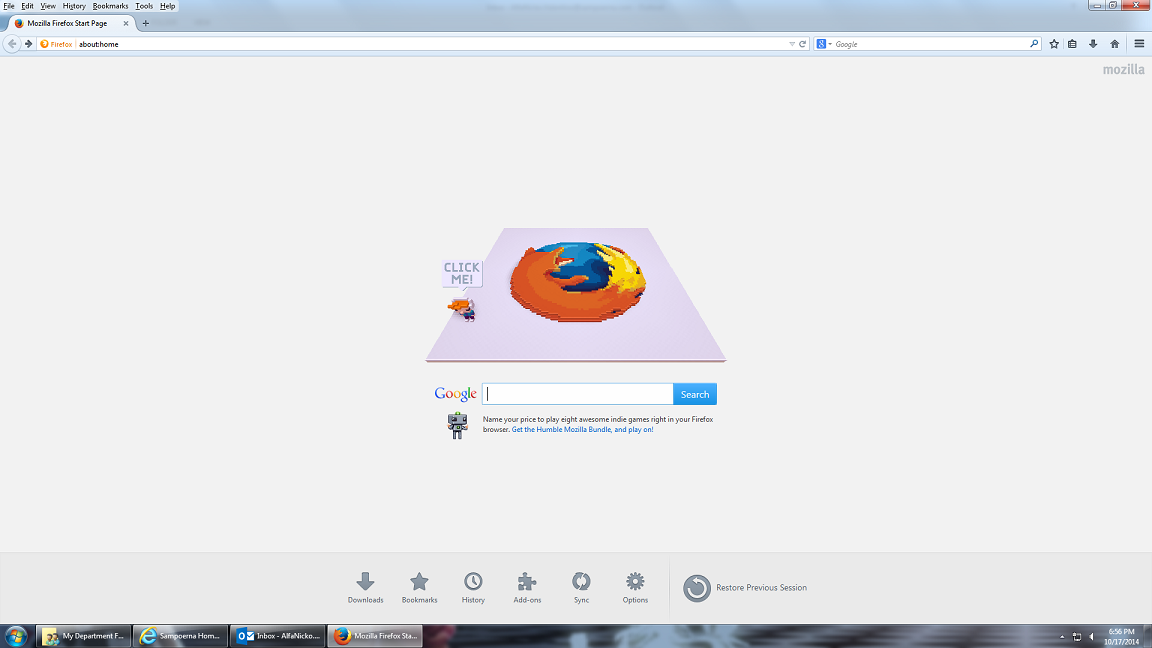Viewport: 1152px width, 648px height.
Task: Open the Bookmarks menu
Action: point(110,6)
